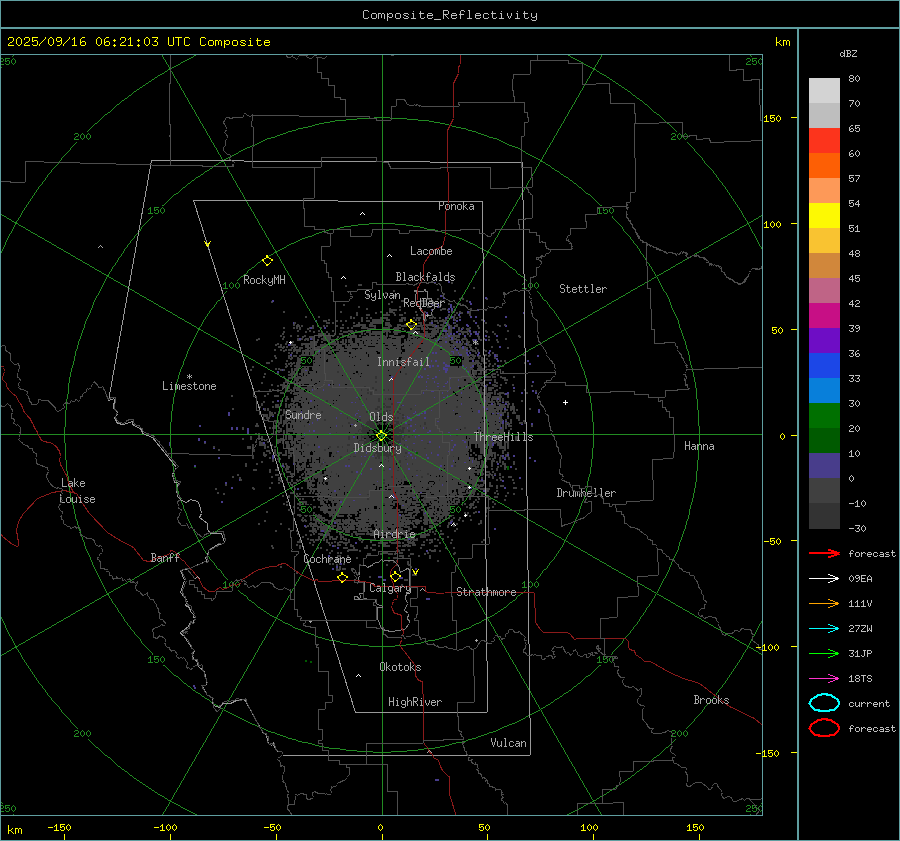Click the '18TS' legend text
Viewport: 900px width, 841px height.
tap(860, 679)
